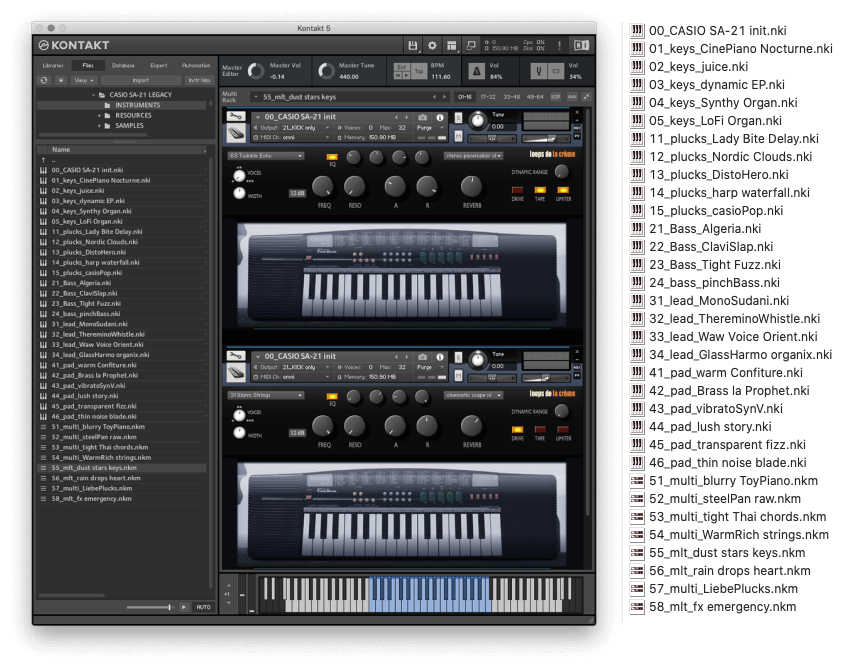Toggle the tuning fork reference tone

(539, 71)
